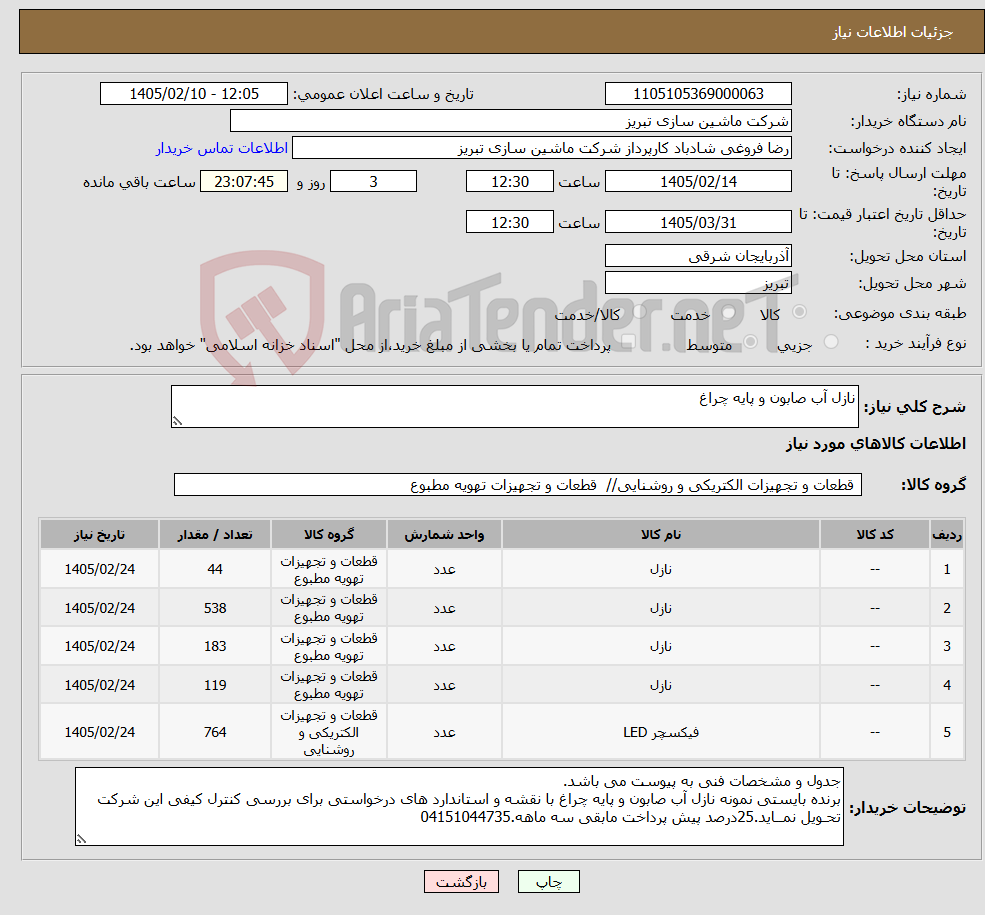The image size is (985, 915).
Task: Click item name نازل in row 3
Action: pos(661,646)
